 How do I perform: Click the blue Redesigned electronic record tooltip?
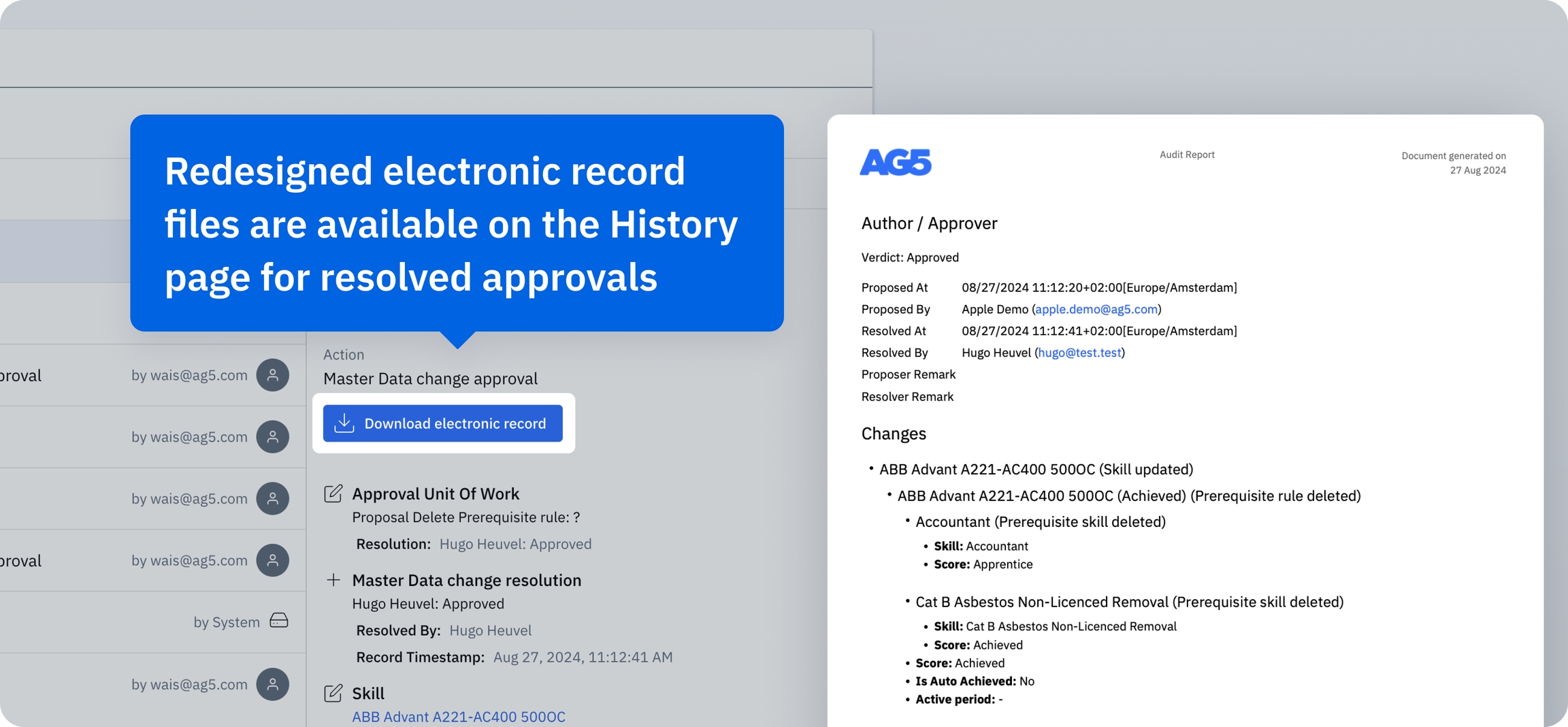click(457, 223)
